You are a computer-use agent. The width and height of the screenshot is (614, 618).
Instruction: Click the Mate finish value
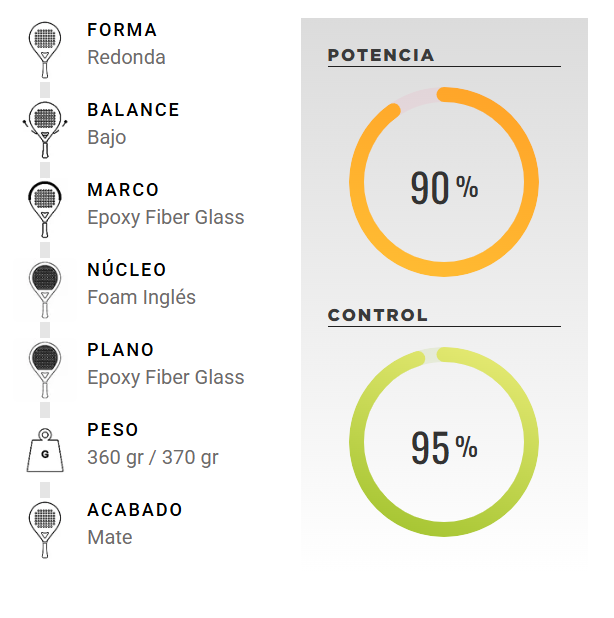(110, 537)
